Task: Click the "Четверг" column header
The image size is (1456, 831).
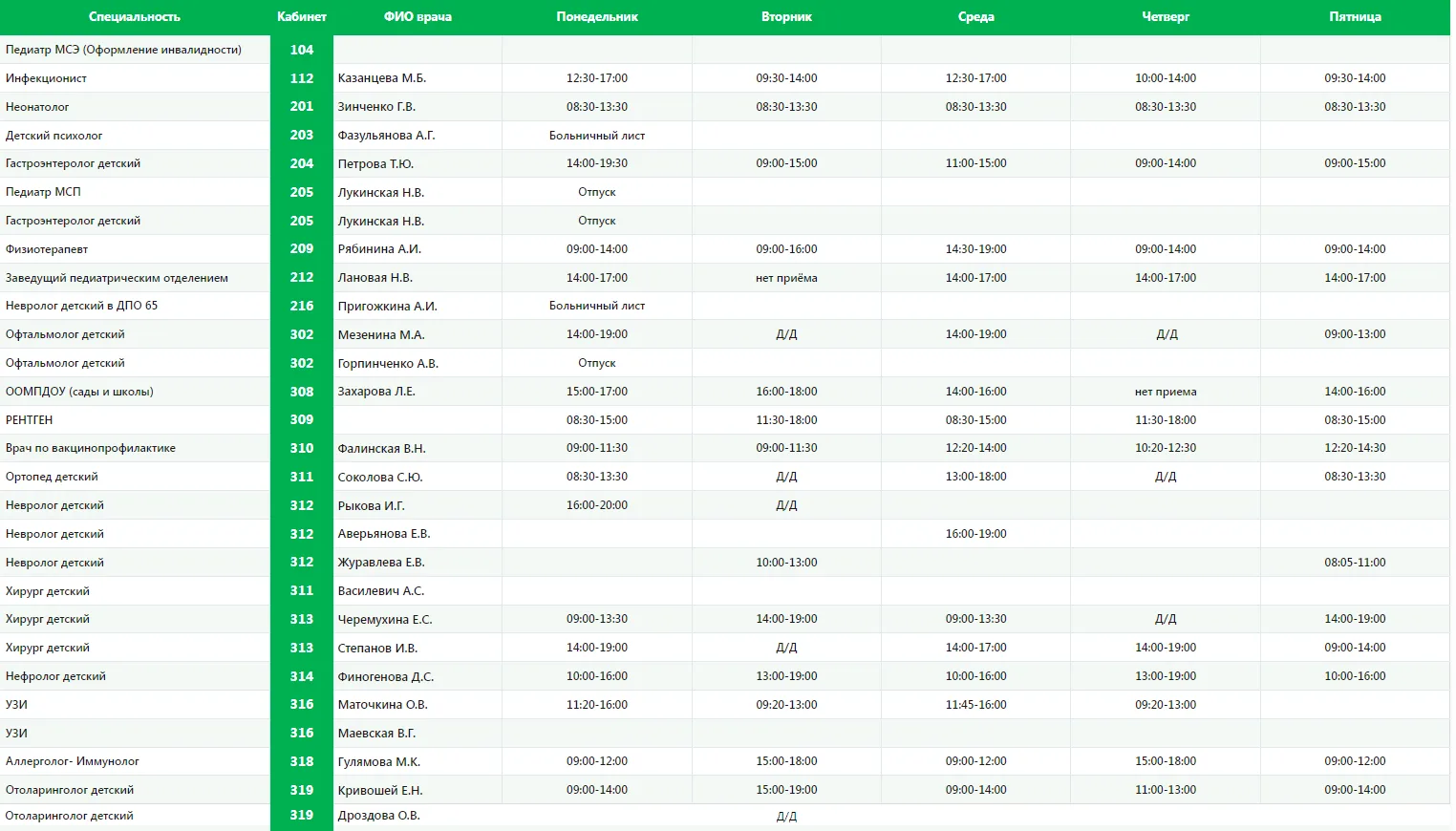Action: click(x=1166, y=17)
